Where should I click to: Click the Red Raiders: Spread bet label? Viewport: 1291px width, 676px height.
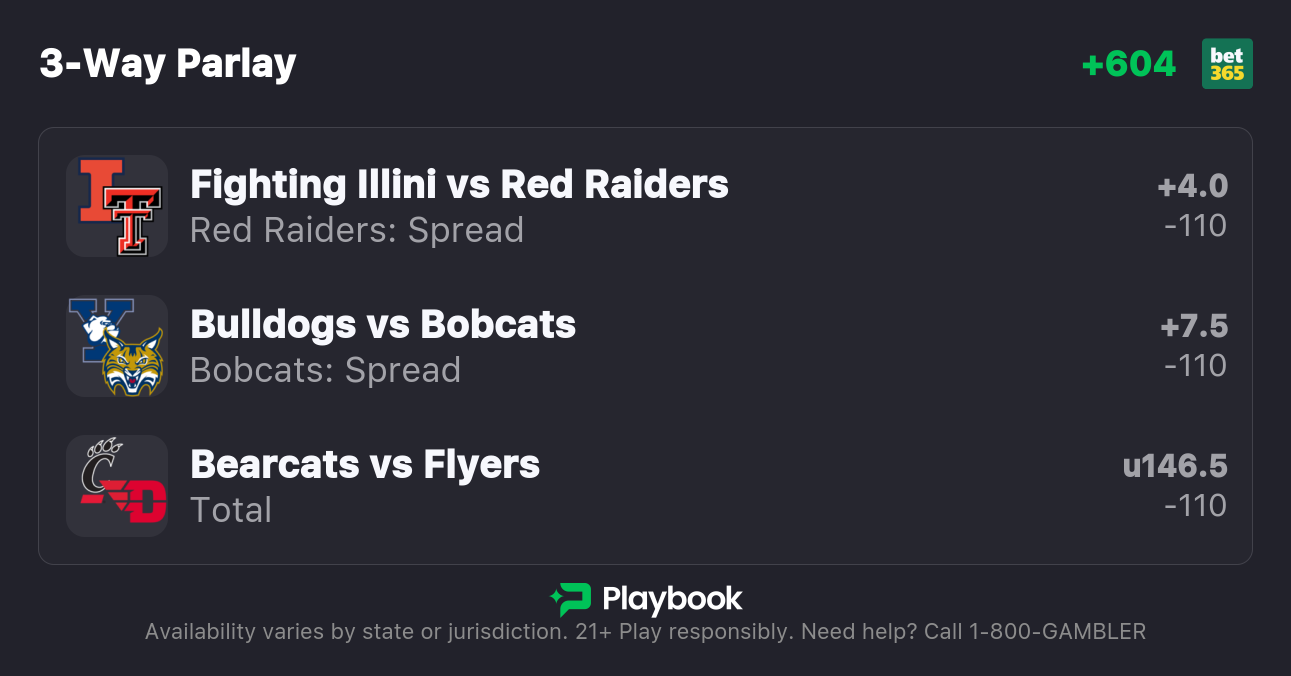tap(357, 230)
